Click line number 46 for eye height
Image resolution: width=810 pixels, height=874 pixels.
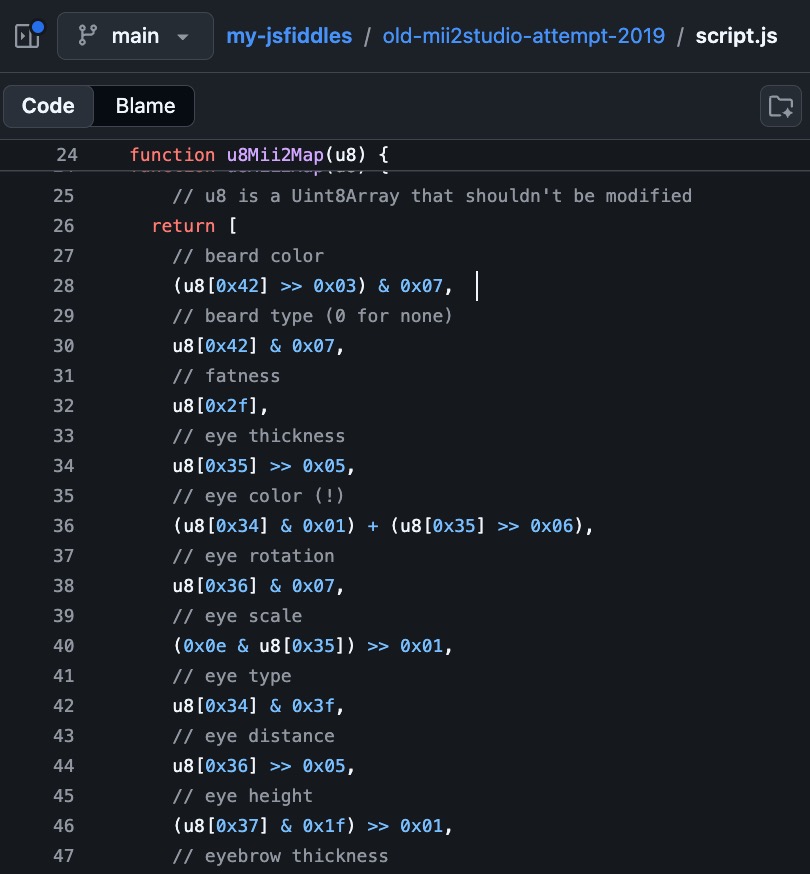[65, 826]
